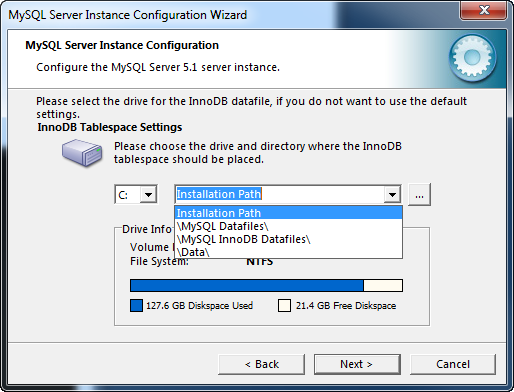
Task: Click the white Free Diskspace swatch
Action: pyautogui.click(x=284, y=306)
